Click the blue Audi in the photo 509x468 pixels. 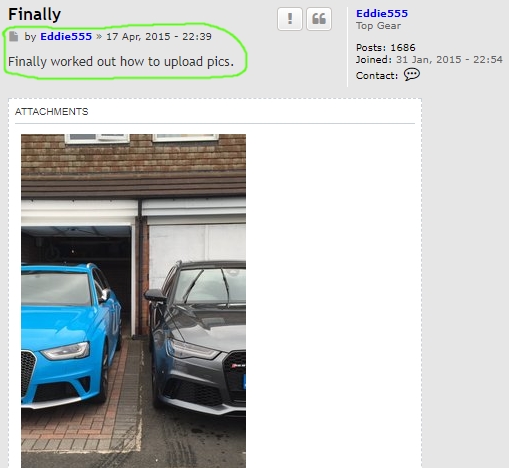click(70, 335)
